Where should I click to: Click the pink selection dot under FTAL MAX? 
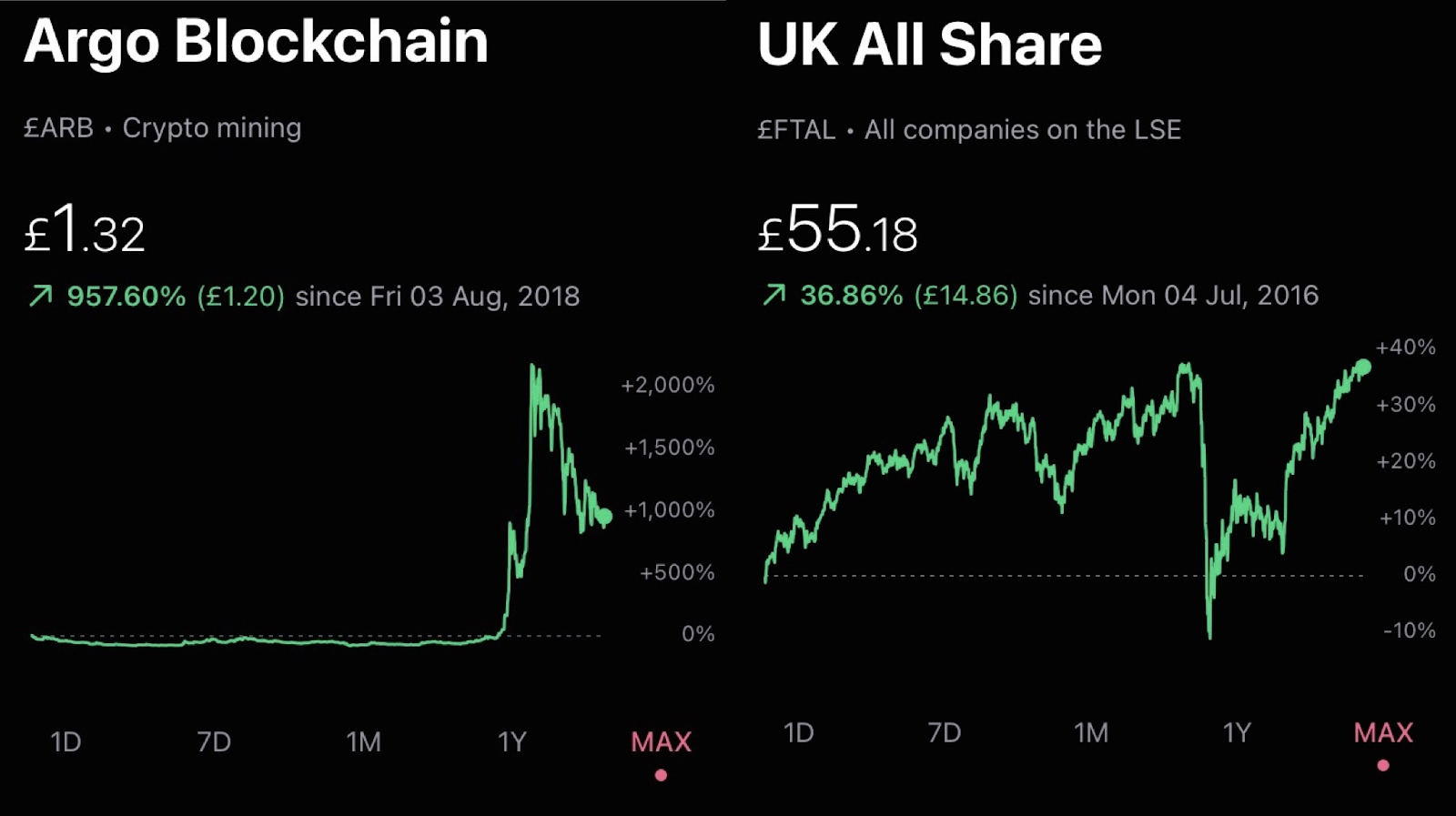click(x=1383, y=767)
